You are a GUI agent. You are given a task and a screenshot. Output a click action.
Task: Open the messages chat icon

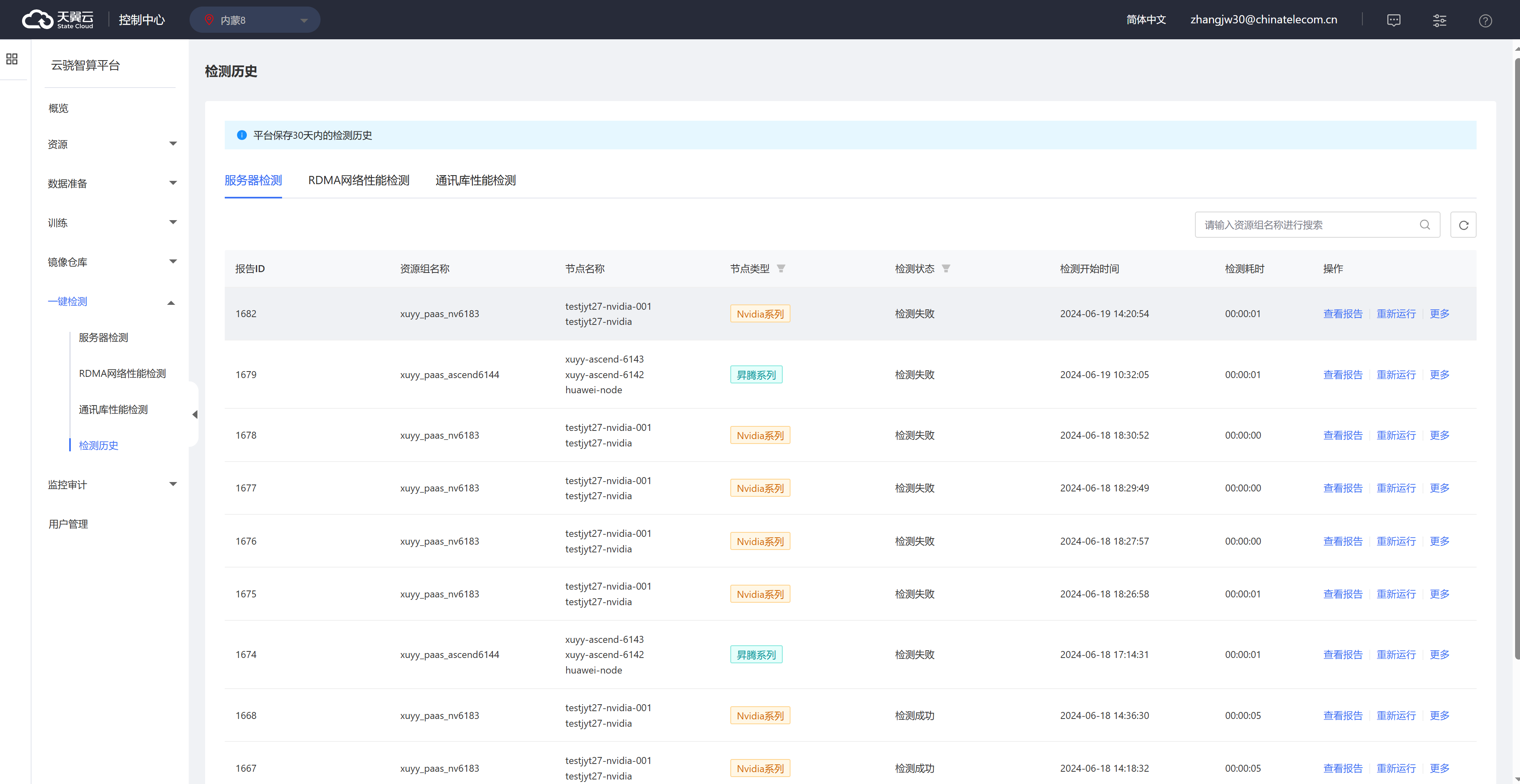(1394, 20)
